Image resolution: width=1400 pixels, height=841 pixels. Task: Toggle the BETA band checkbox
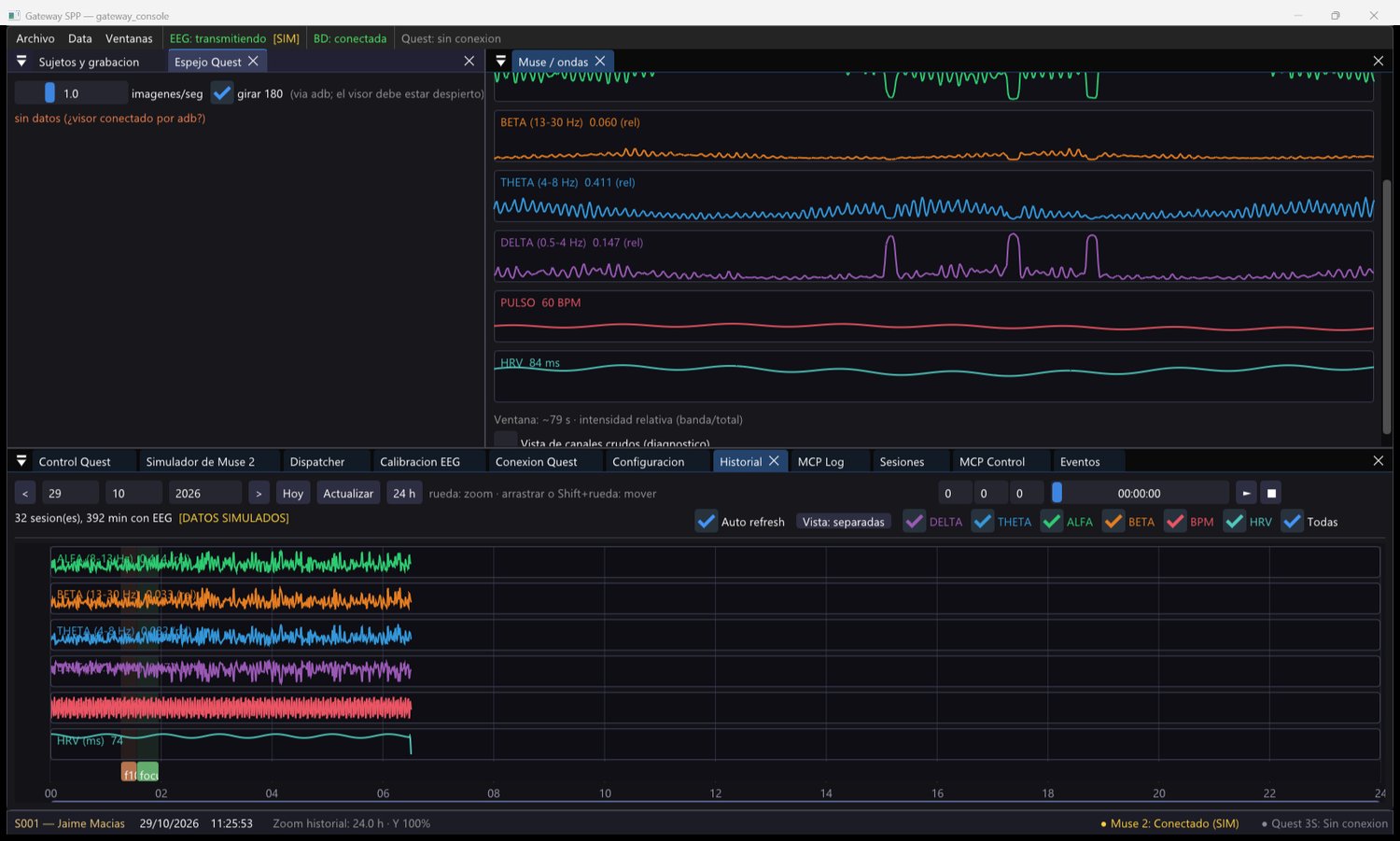coord(1113,522)
